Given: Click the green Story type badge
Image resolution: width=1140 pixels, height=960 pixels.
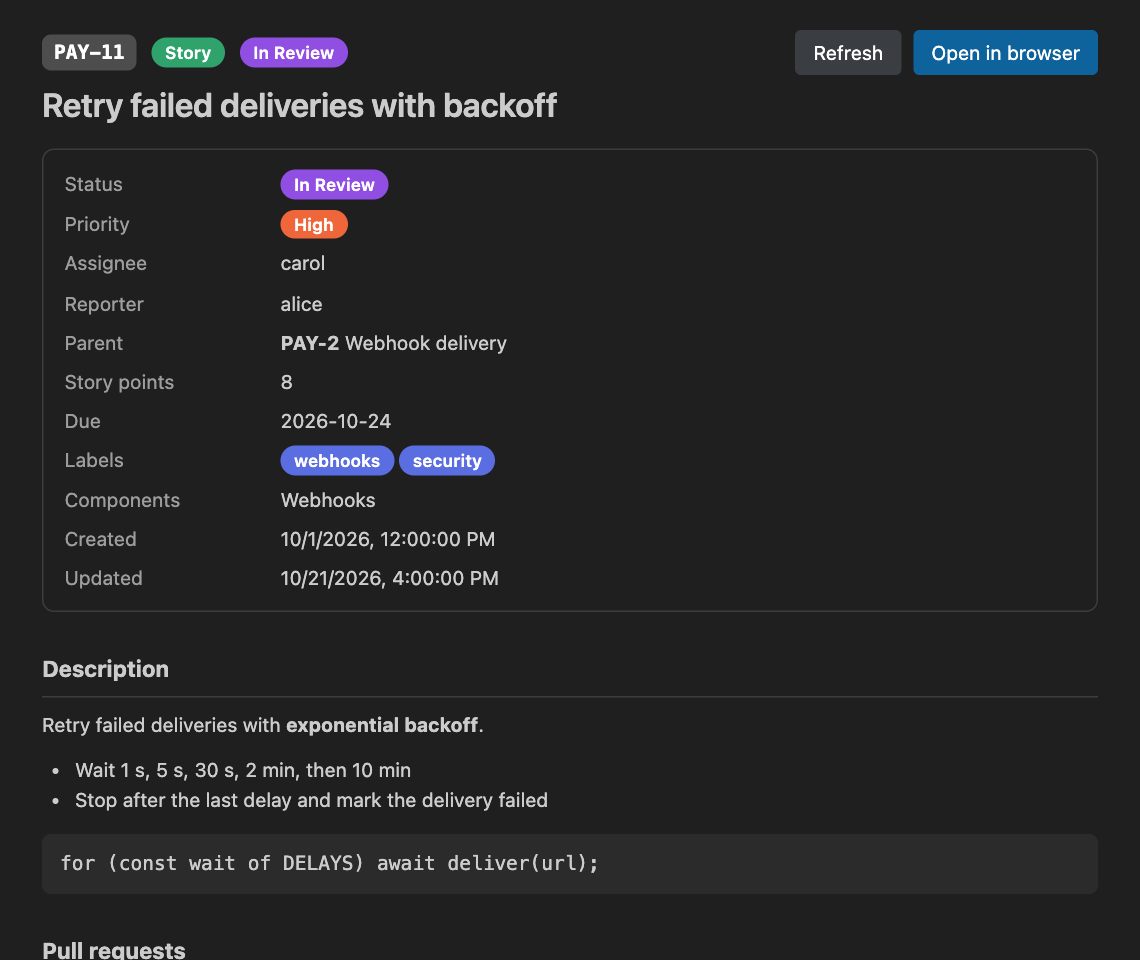Looking at the screenshot, I should (x=188, y=52).
